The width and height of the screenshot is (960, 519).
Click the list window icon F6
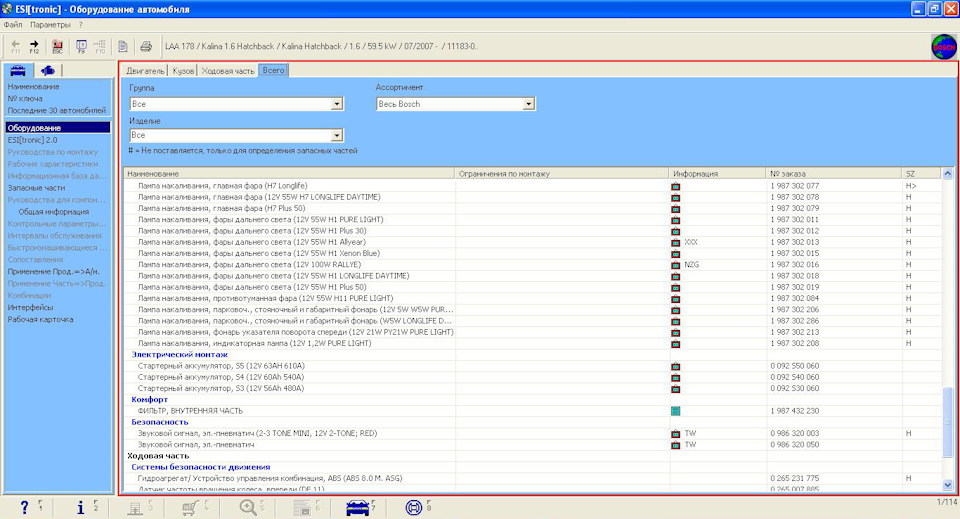pyautogui.click(x=302, y=507)
